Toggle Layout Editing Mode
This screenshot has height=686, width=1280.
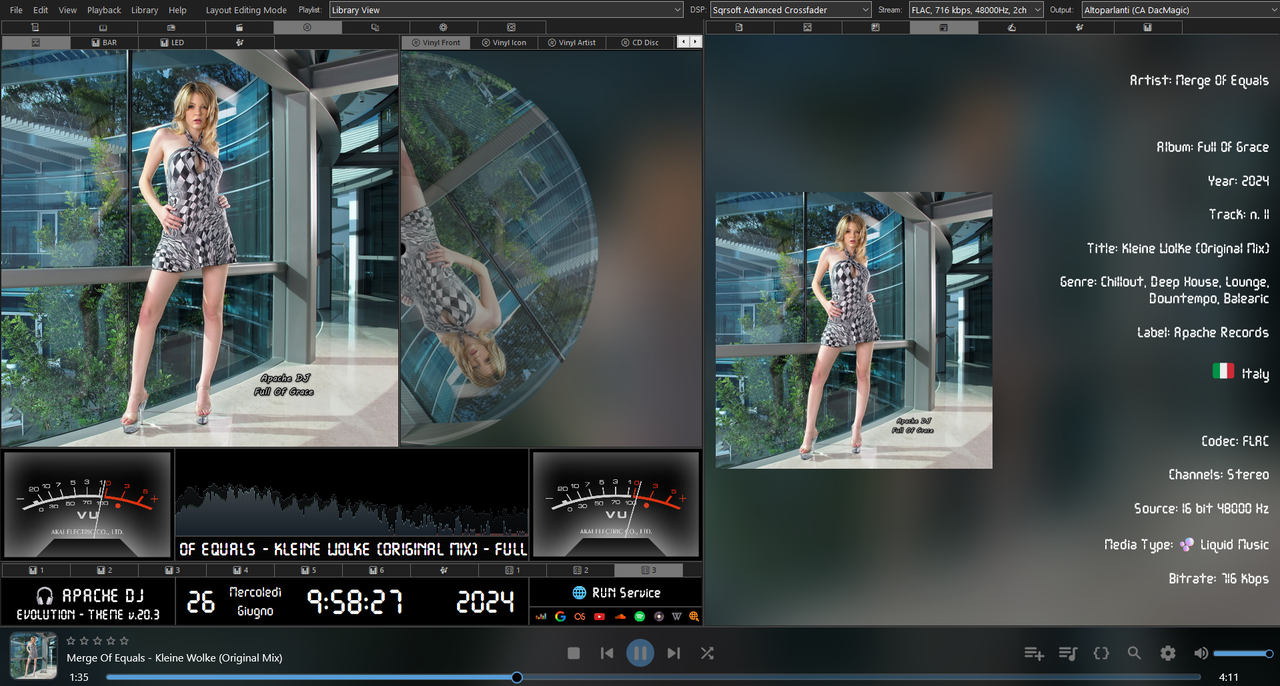pos(246,10)
